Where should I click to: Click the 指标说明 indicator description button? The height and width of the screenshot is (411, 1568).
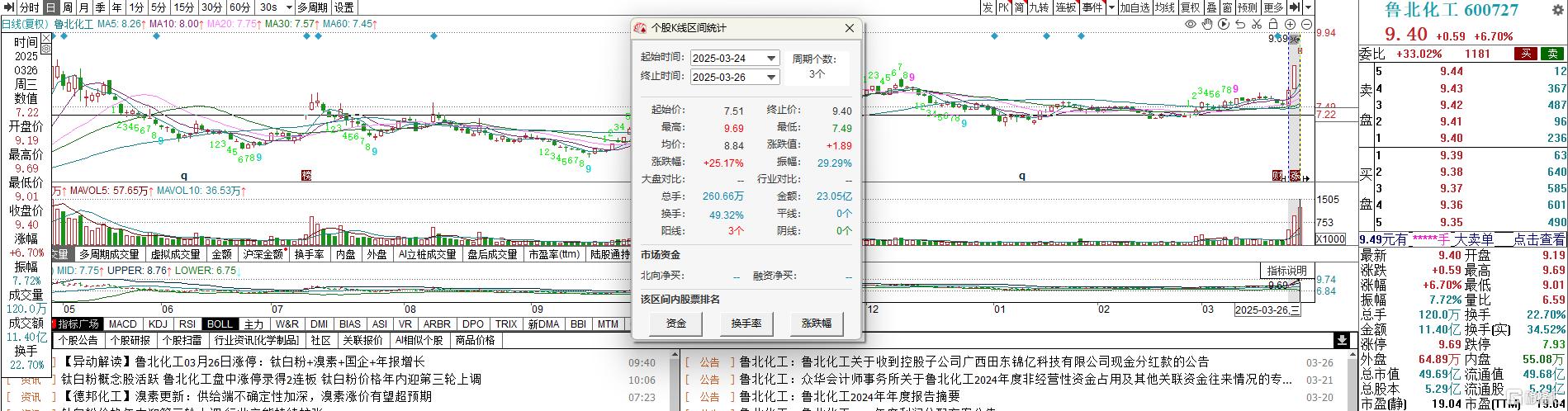(1287, 271)
